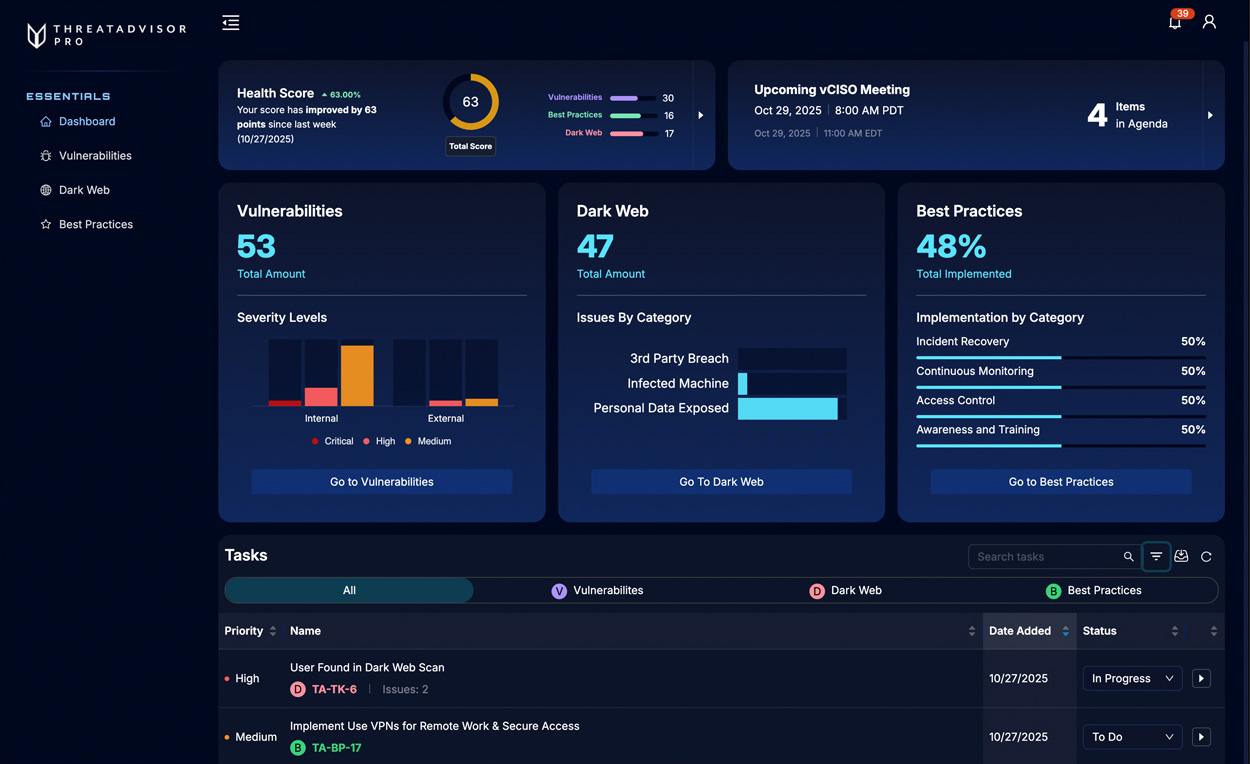
Task: Click the Incident Recovery progress bar
Action: point(1060,357)
